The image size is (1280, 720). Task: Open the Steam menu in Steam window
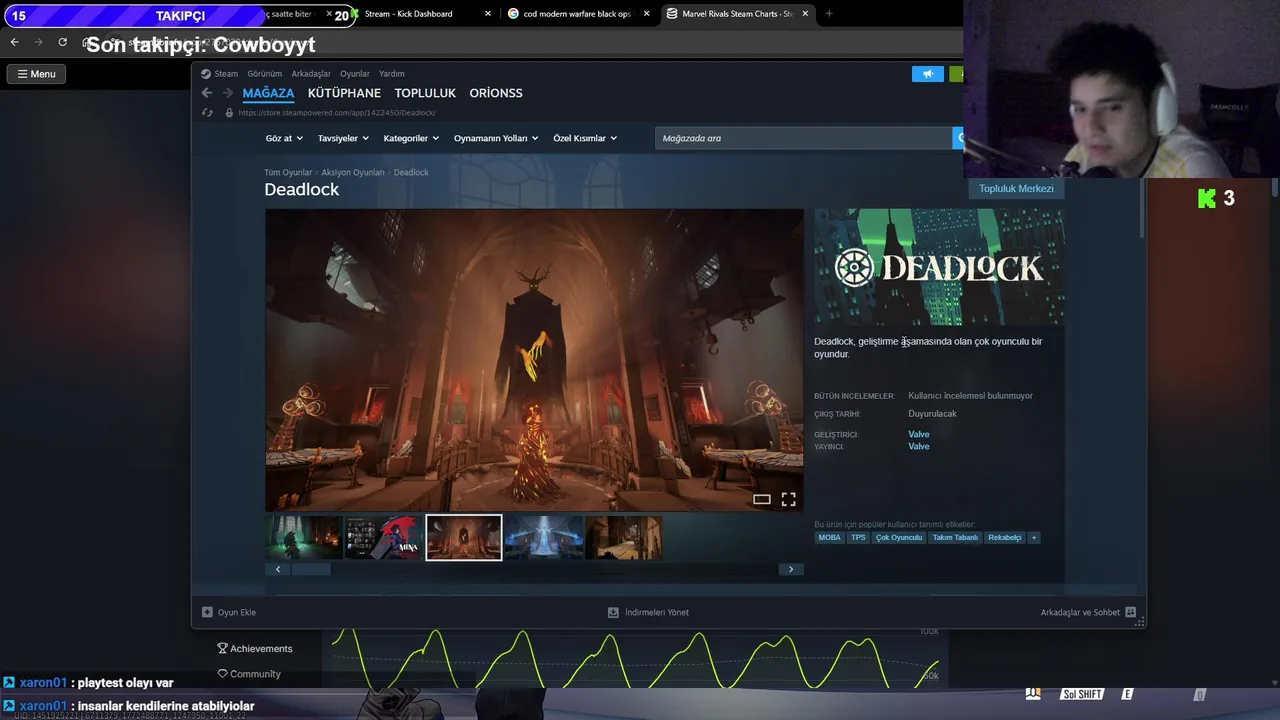tap(220, 74)
